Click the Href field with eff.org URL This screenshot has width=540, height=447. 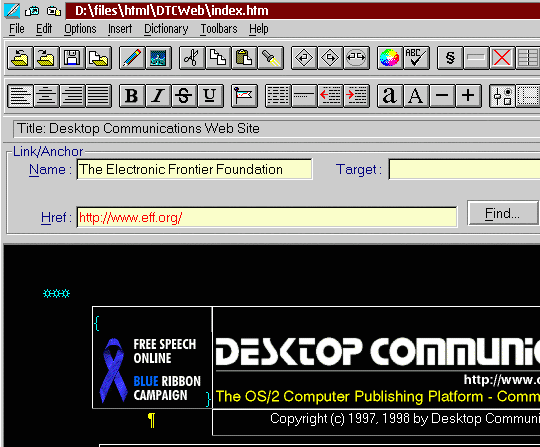[x=267, y=217]
